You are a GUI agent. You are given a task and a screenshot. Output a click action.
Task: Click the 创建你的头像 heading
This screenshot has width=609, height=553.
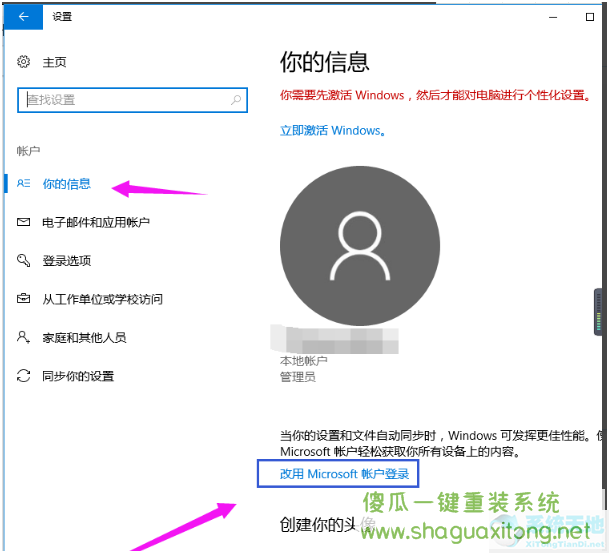coord(327,525)
